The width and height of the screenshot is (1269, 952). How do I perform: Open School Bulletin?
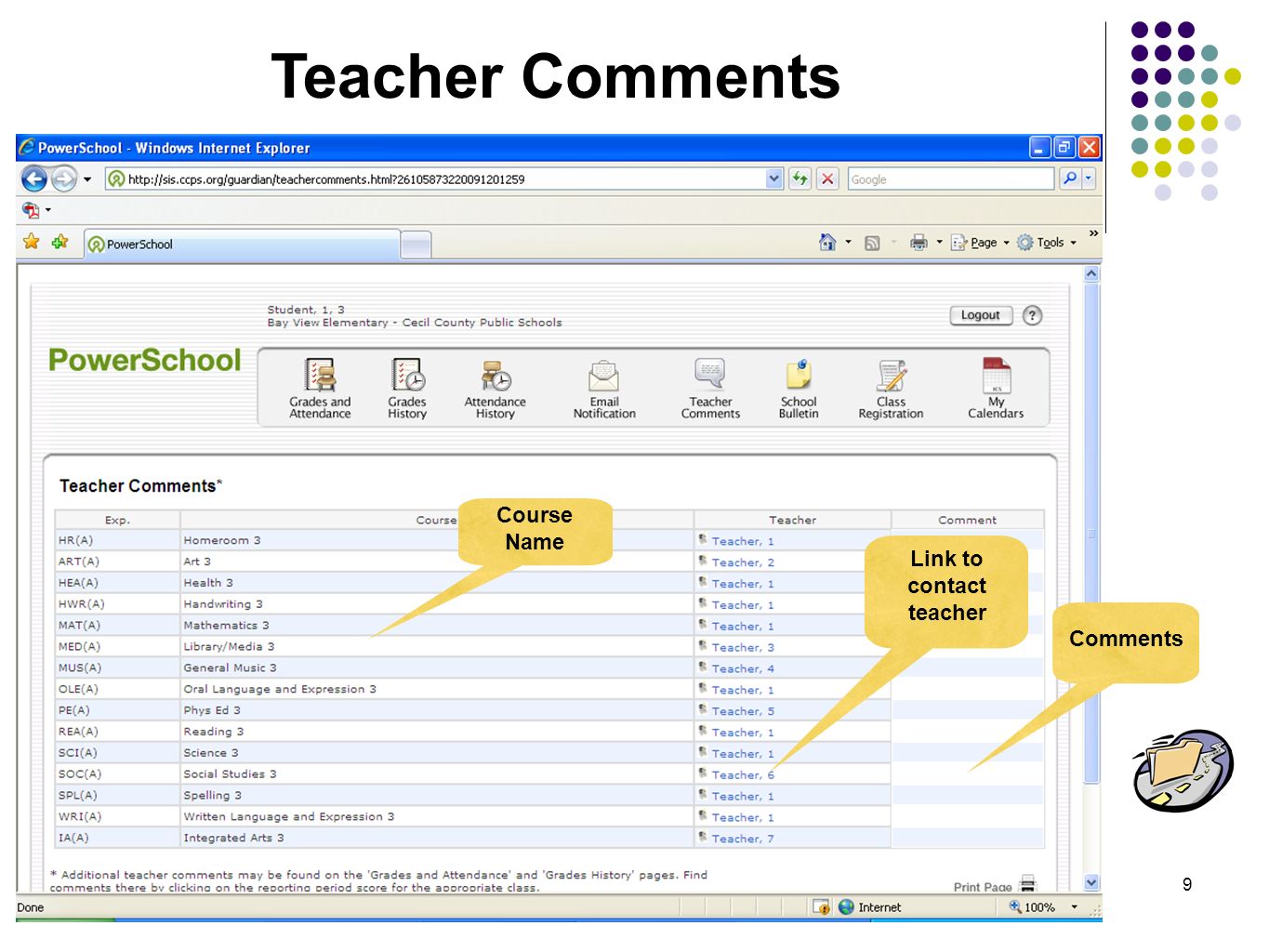pos(799,389)
